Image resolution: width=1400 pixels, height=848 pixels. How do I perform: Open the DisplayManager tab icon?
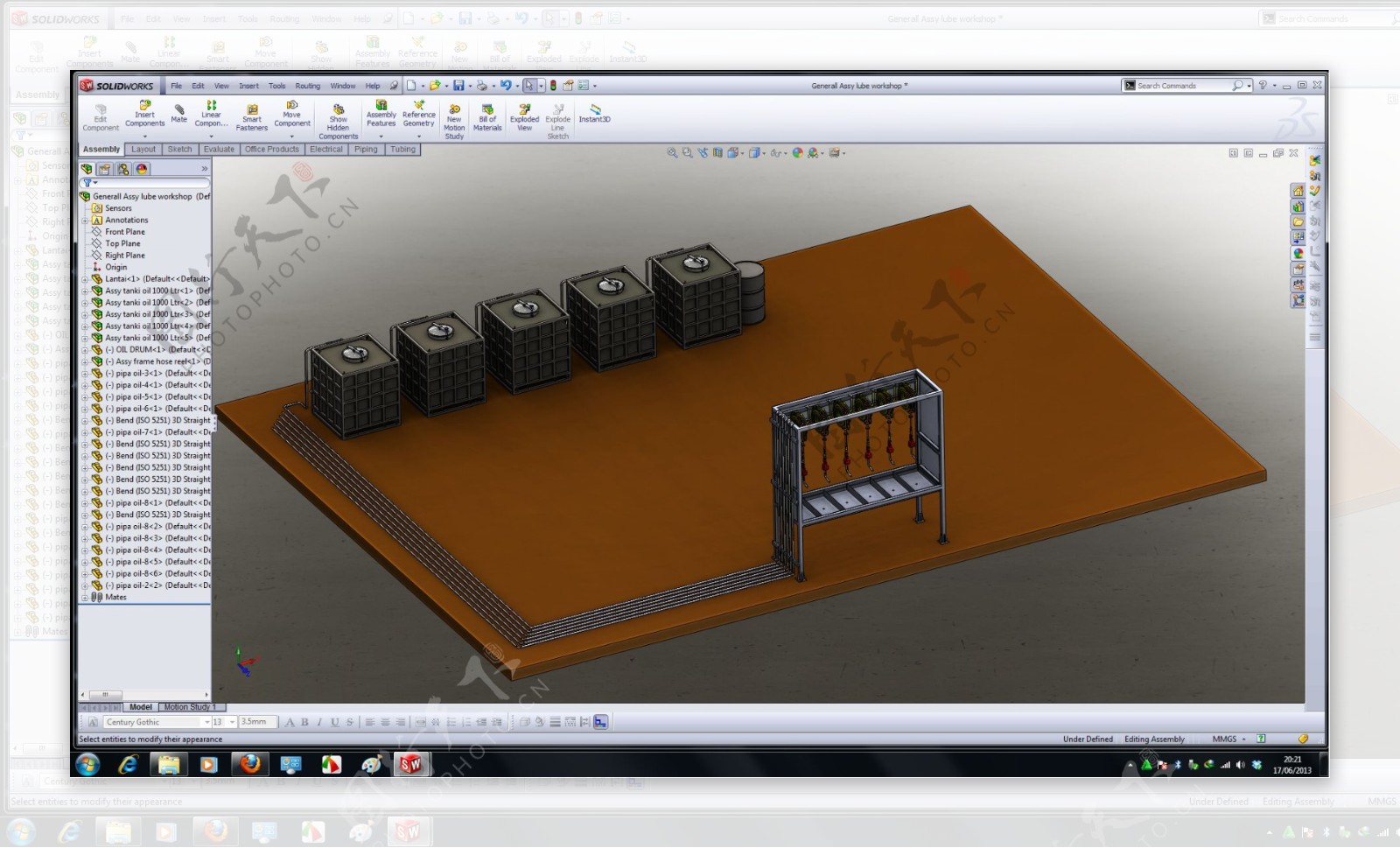[x=142, y=169]
